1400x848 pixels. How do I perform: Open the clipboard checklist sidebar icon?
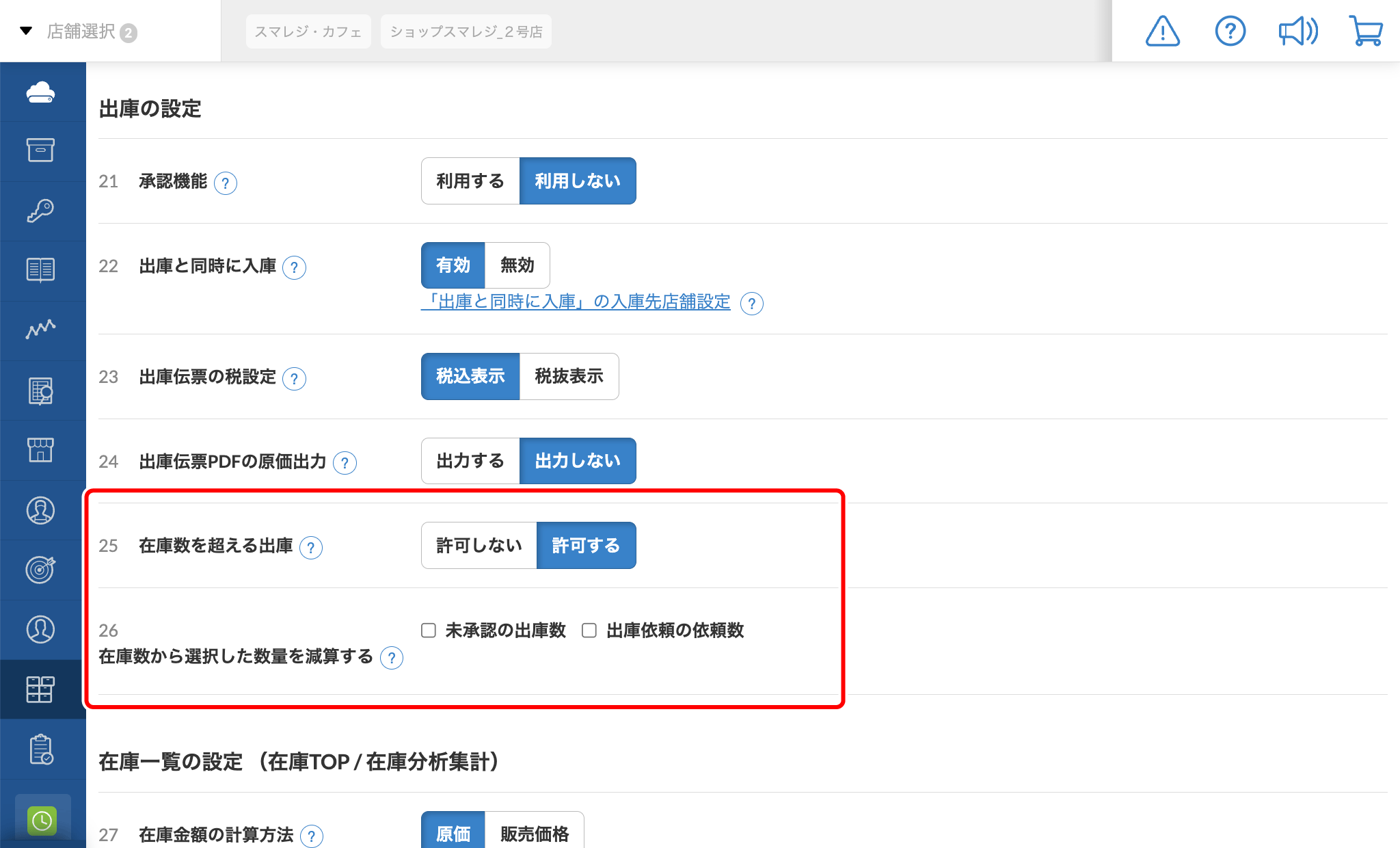41,749
